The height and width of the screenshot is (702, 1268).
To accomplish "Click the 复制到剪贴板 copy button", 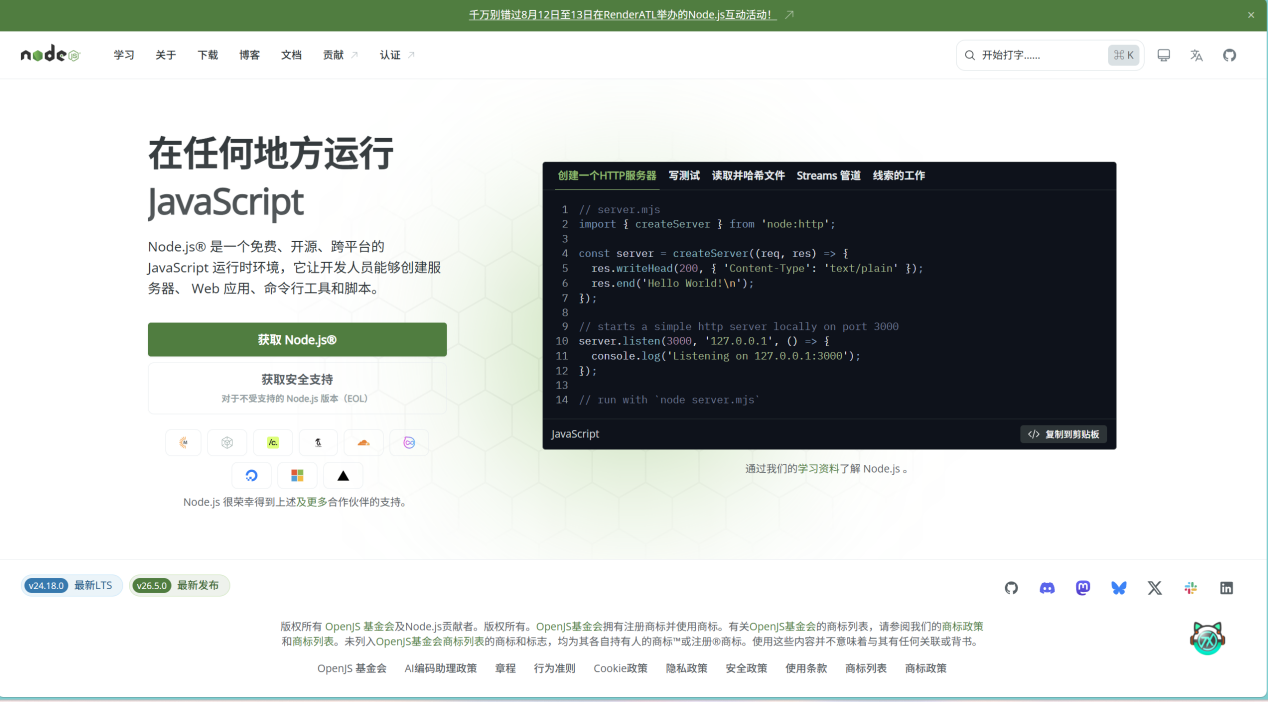I will 1063,434.
